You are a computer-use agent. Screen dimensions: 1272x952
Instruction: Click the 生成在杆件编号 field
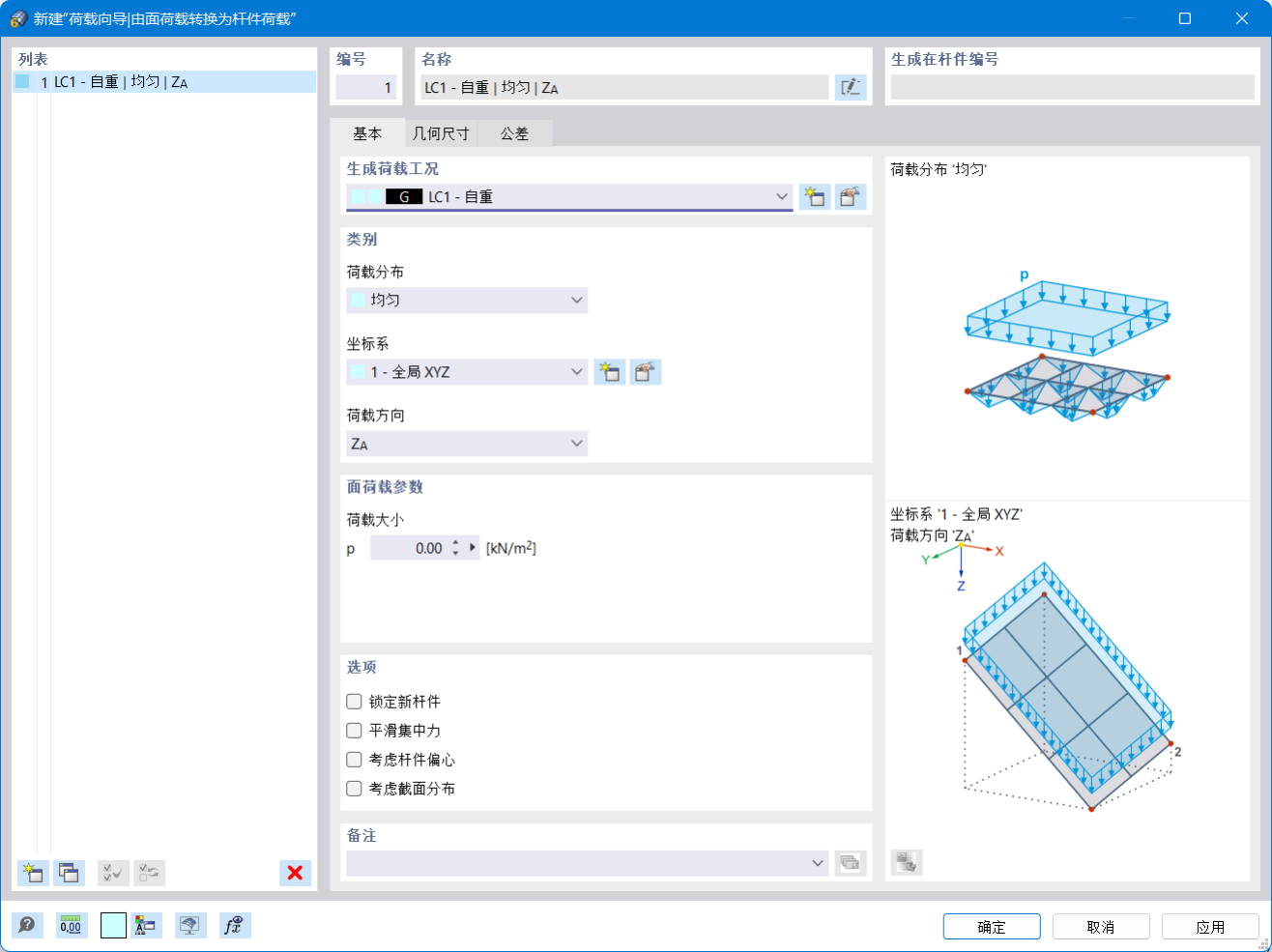(1072, 87)
